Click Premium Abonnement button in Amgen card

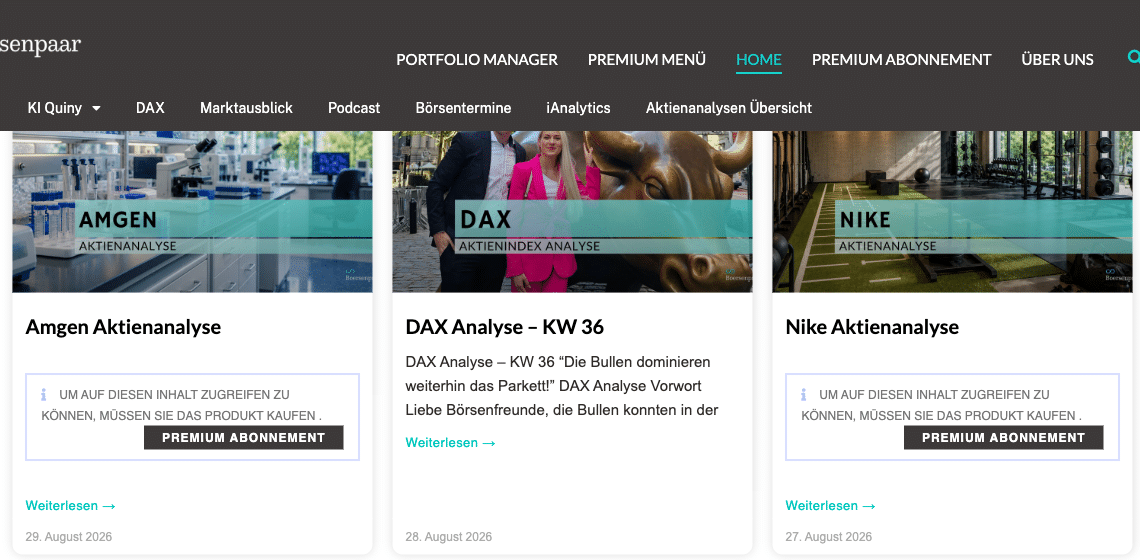(244, 438)
